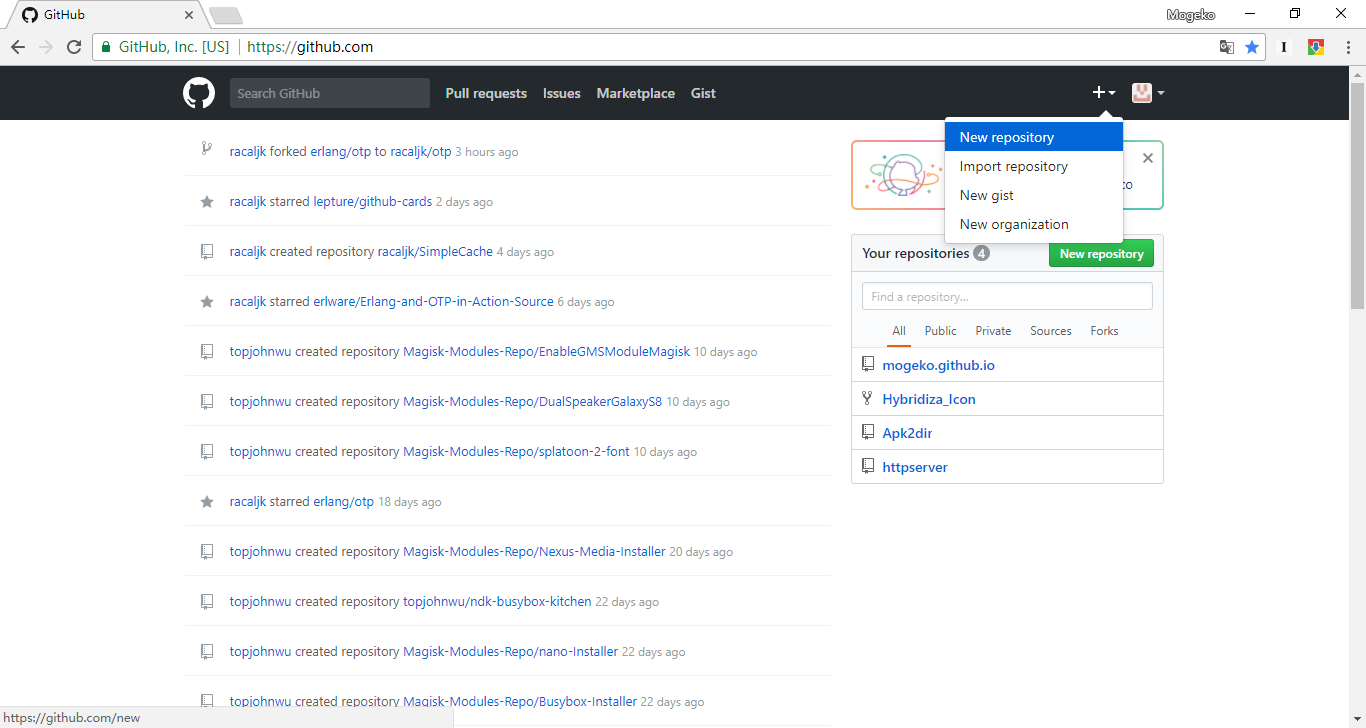Screen dimensions: 1366x728
Task: Click fork icon beside Hybridiza_Icon repository
Action: point(868,399)
